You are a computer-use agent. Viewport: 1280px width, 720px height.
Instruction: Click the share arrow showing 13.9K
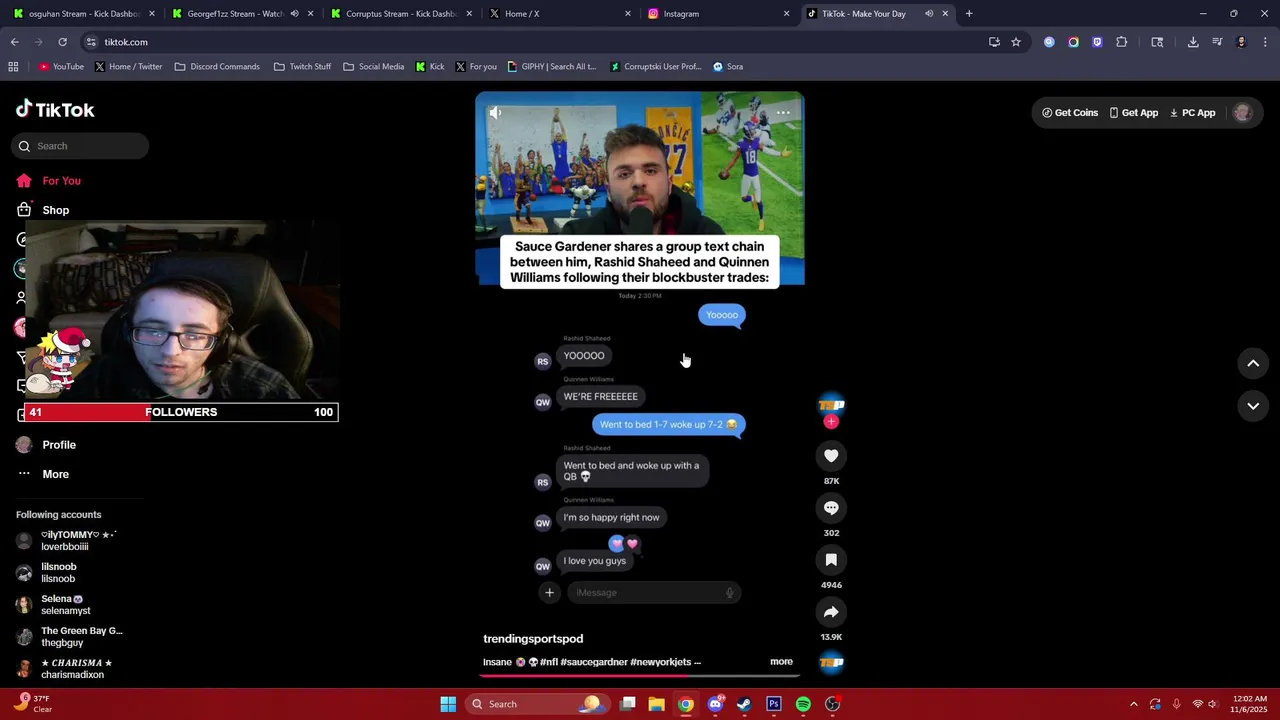(831, 612)
